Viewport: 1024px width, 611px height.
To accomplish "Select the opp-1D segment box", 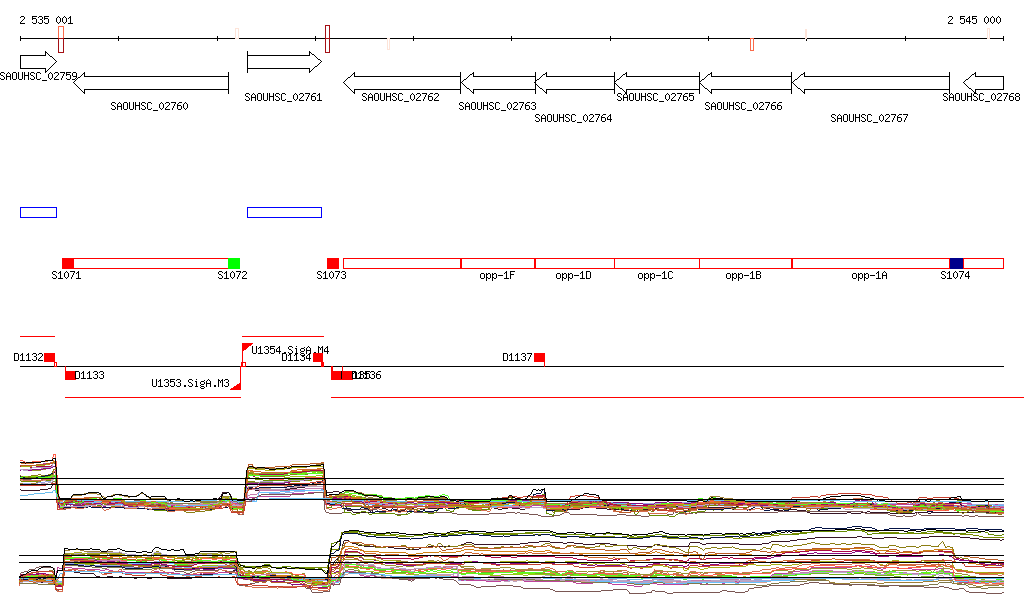I will [575, 263].
